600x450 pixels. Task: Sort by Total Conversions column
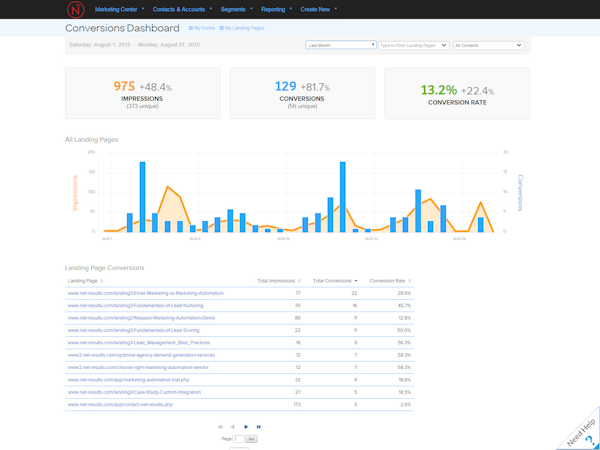click(333, 281)
